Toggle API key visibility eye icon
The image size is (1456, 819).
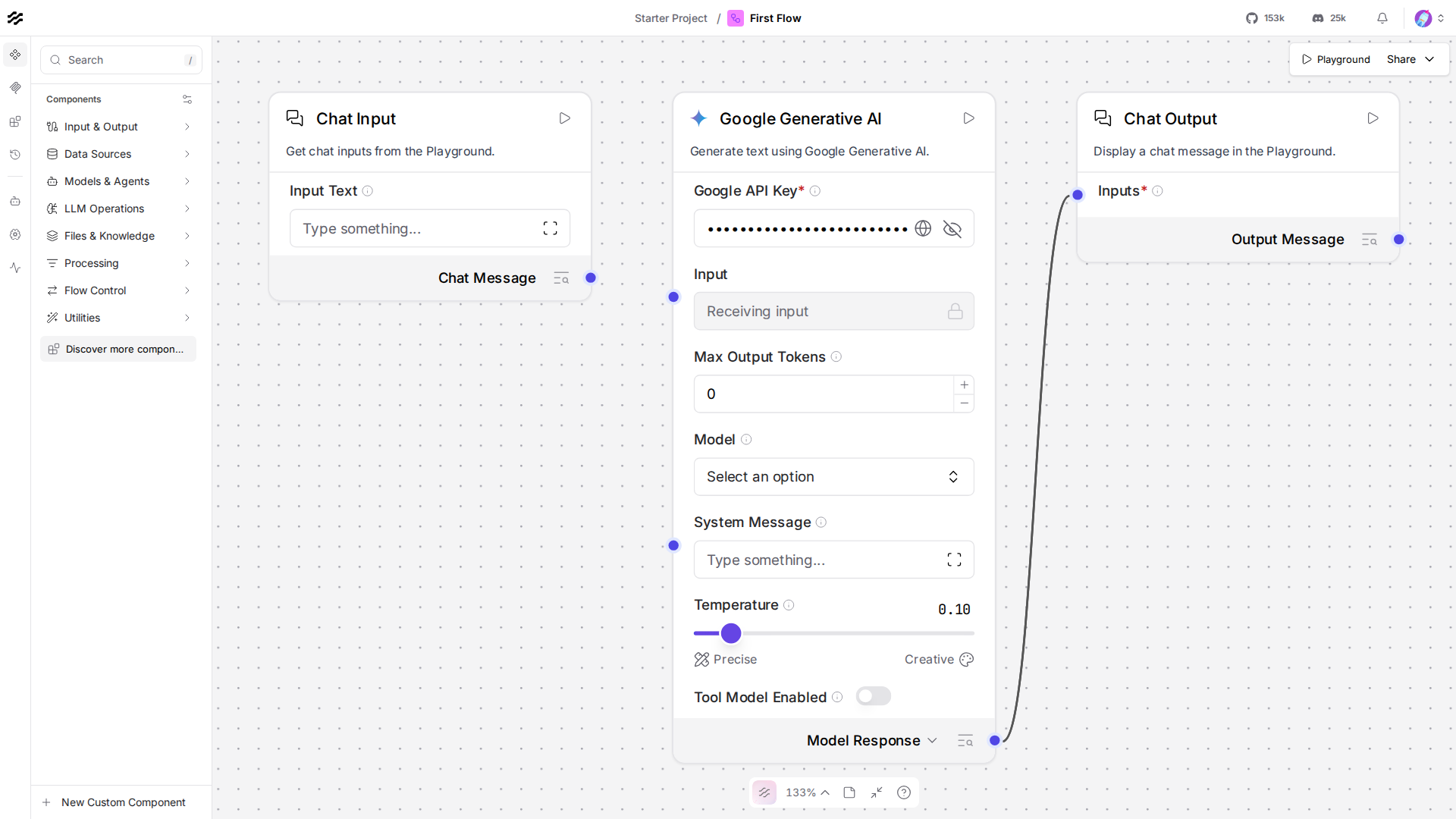[x=952, y=228]
